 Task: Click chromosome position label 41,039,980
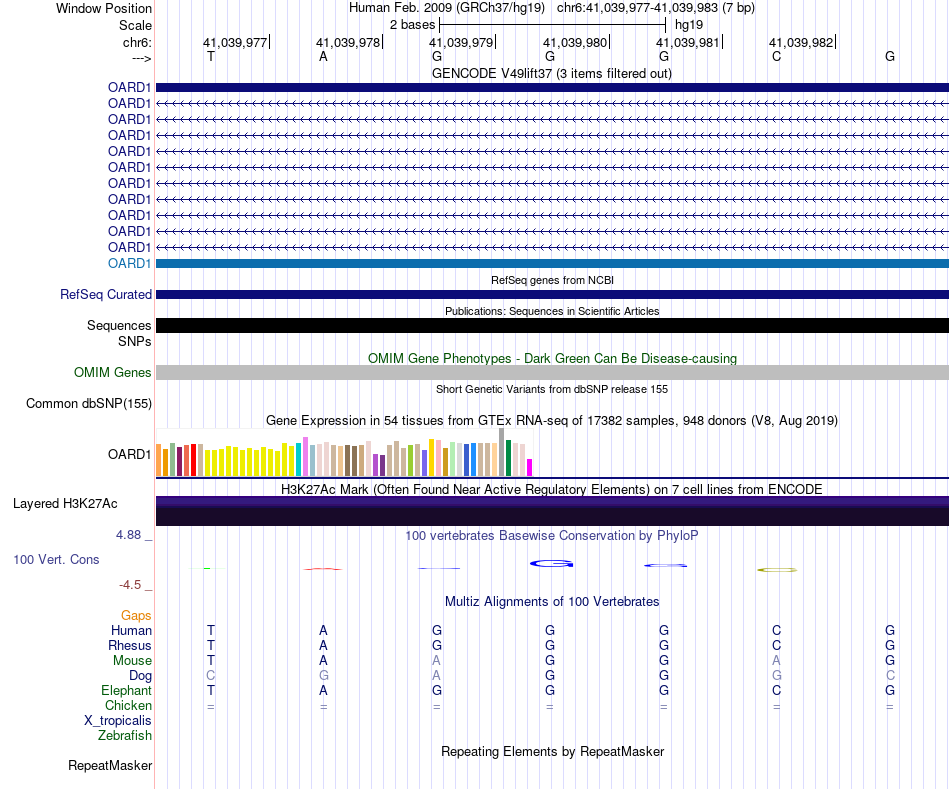574,42
